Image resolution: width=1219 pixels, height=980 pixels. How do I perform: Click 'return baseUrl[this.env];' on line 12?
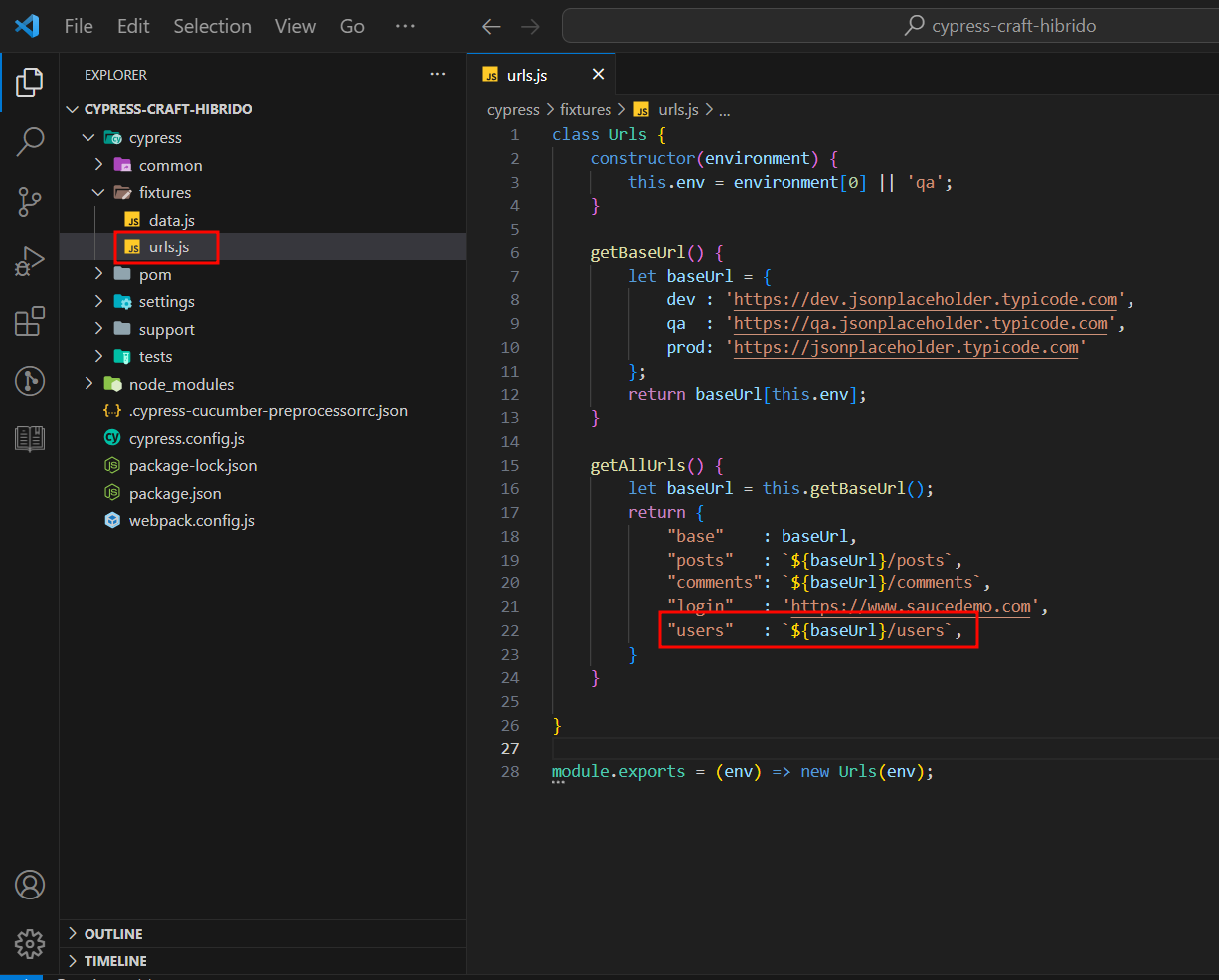coord(748,395)
